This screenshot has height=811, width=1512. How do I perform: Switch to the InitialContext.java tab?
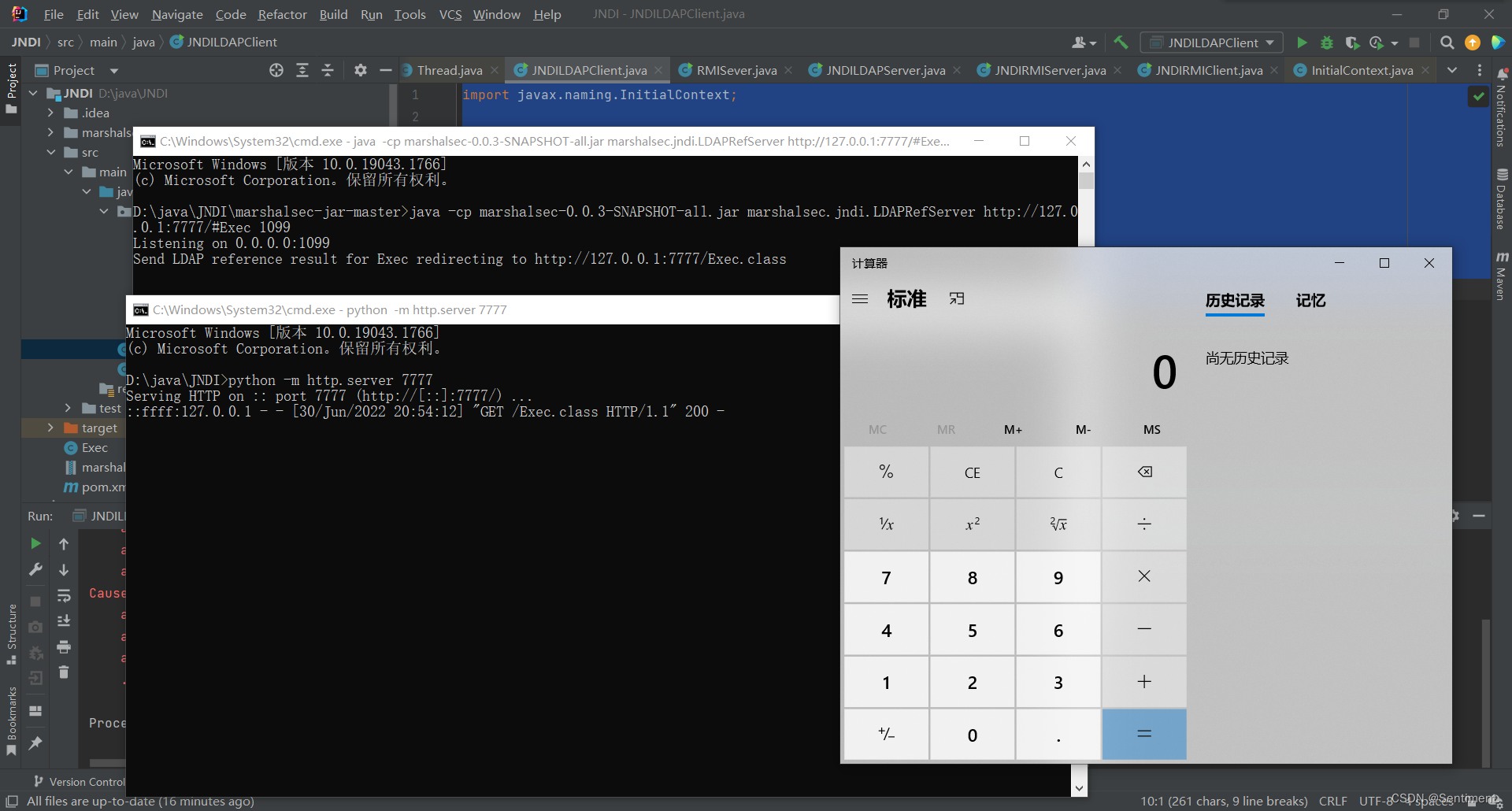click(x=1362, y=70)
